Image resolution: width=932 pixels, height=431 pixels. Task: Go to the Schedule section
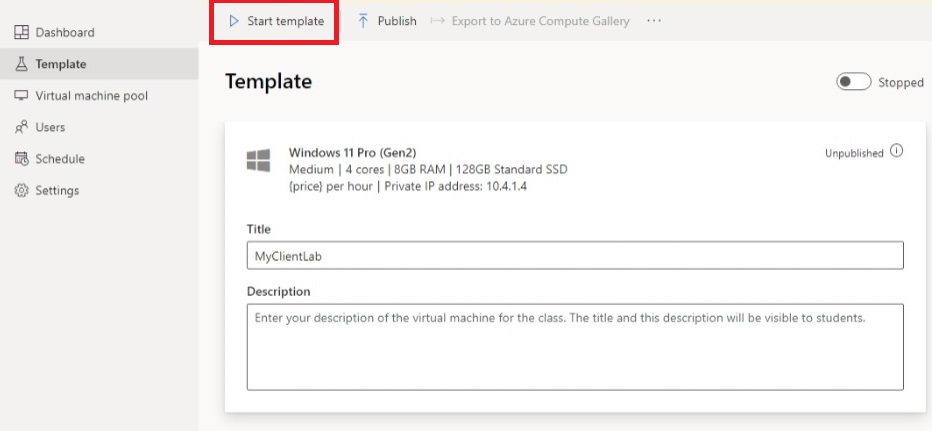click(60, 159)
